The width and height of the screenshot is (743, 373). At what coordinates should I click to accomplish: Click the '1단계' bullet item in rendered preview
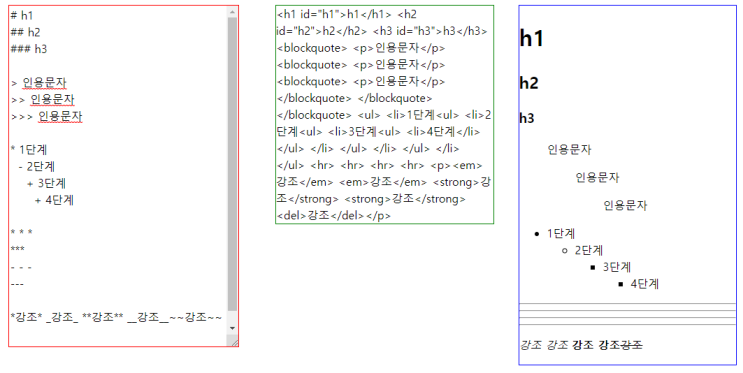pos(561,234)
